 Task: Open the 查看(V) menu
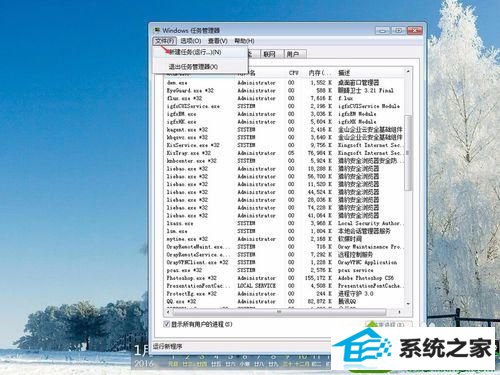coord(218,41)
